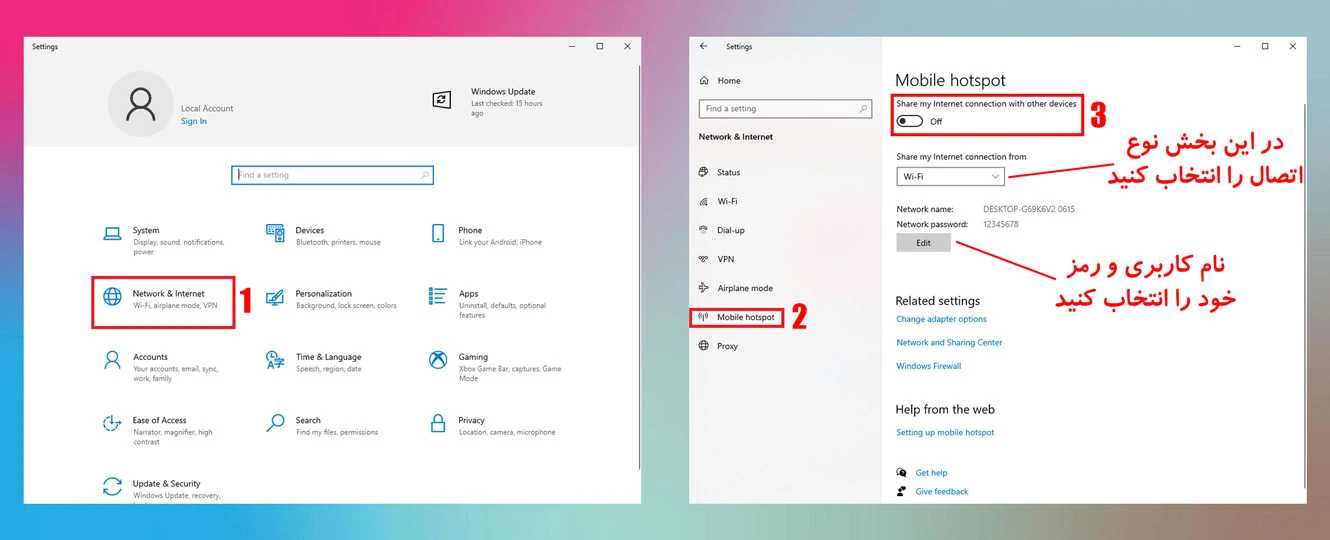The width and height of the screenshot is (1330, 540).
Task: Open the Personalization category icon
Action: coord(275,297)
